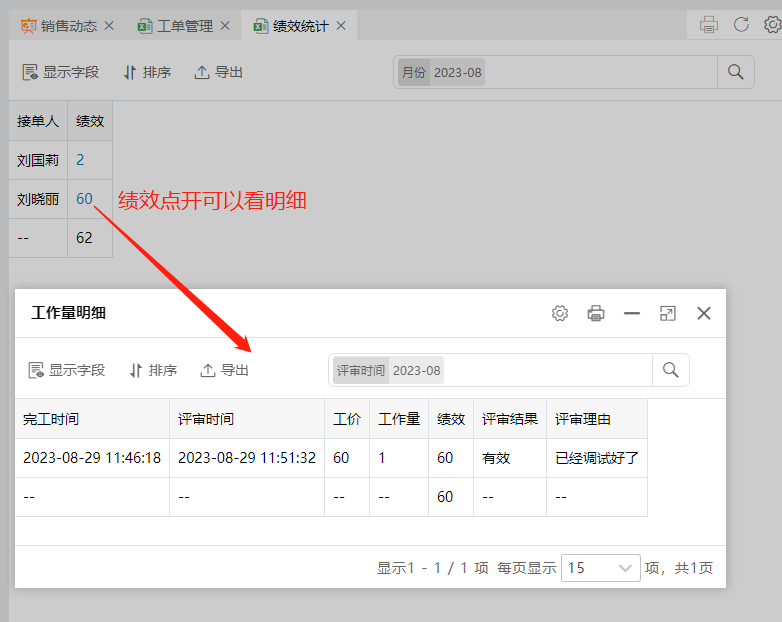Click the refresh icon in top bar
The width and height of the screenshot is (782, 622).
coord(741,24)
